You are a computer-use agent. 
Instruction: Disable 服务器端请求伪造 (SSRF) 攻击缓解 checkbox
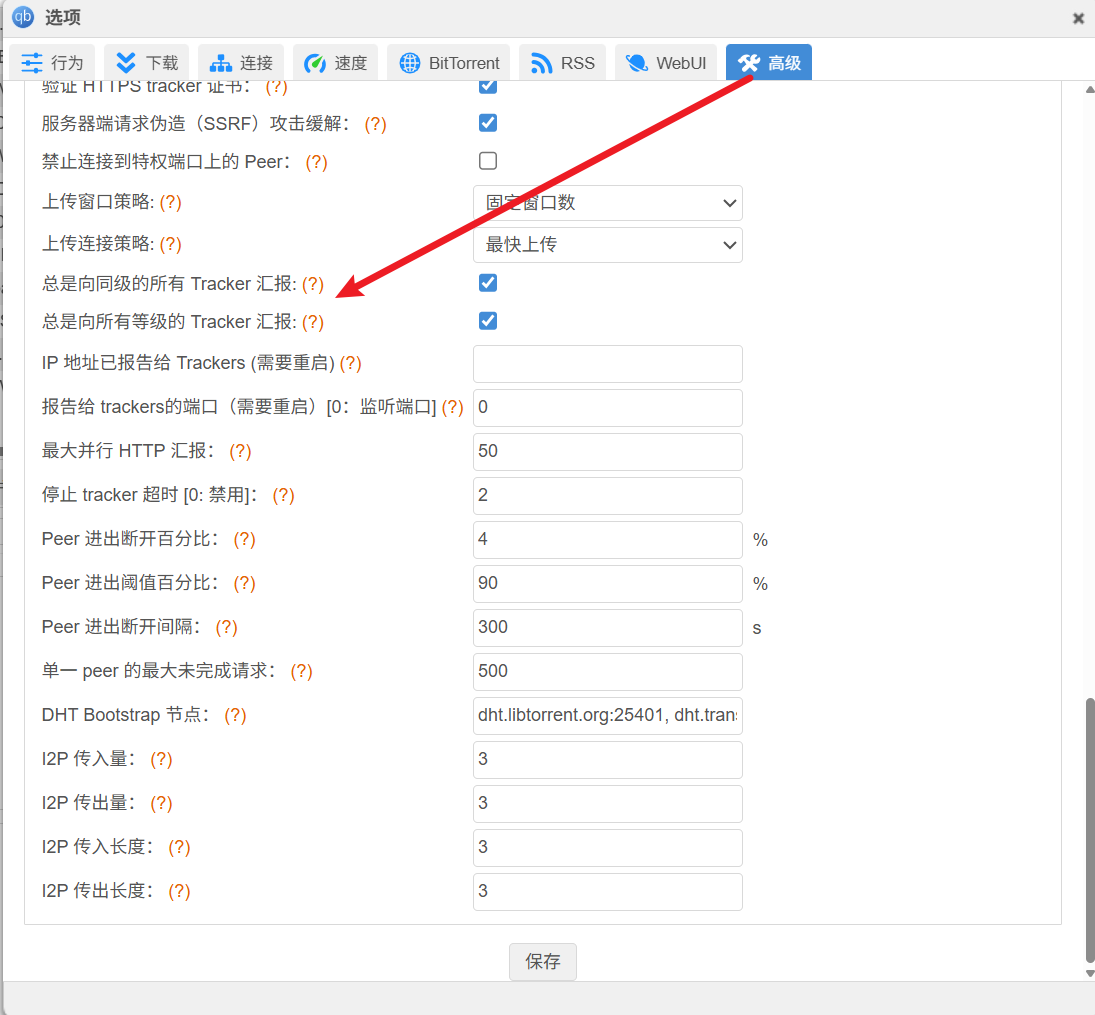(488, 123)
